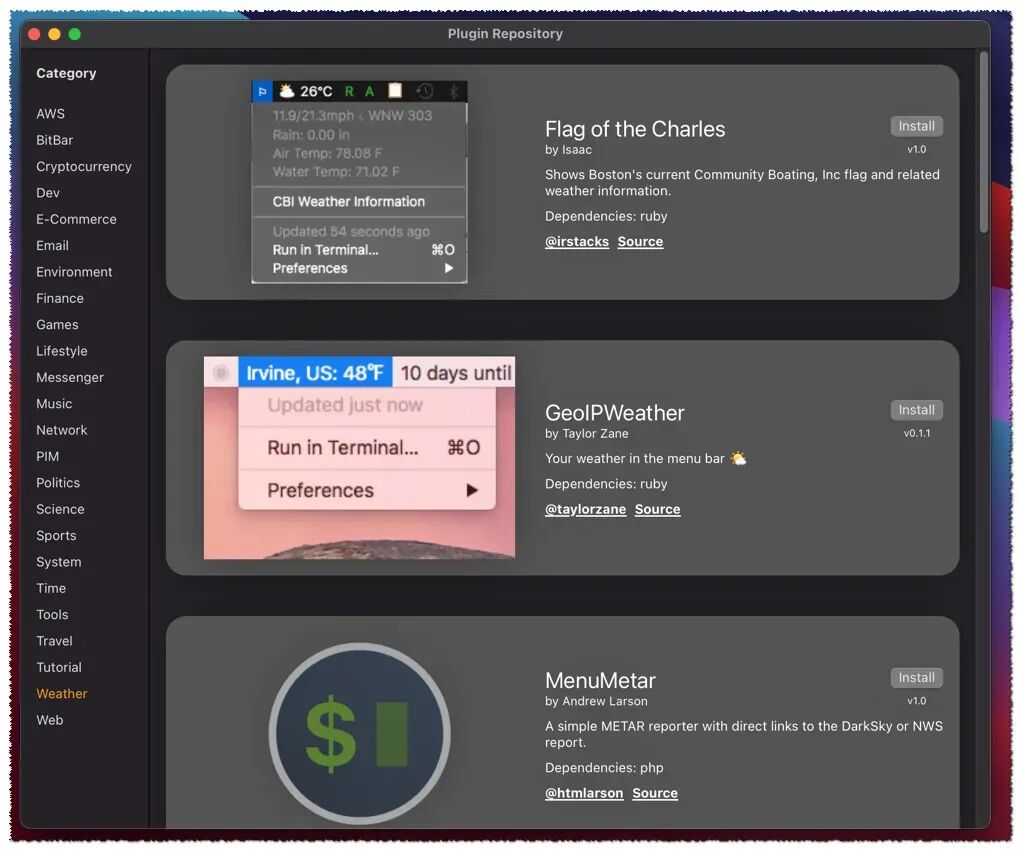Screen dimensions: 1022x851
Task: View Source for Flag of the Charles
Action: tap(640, 242)
